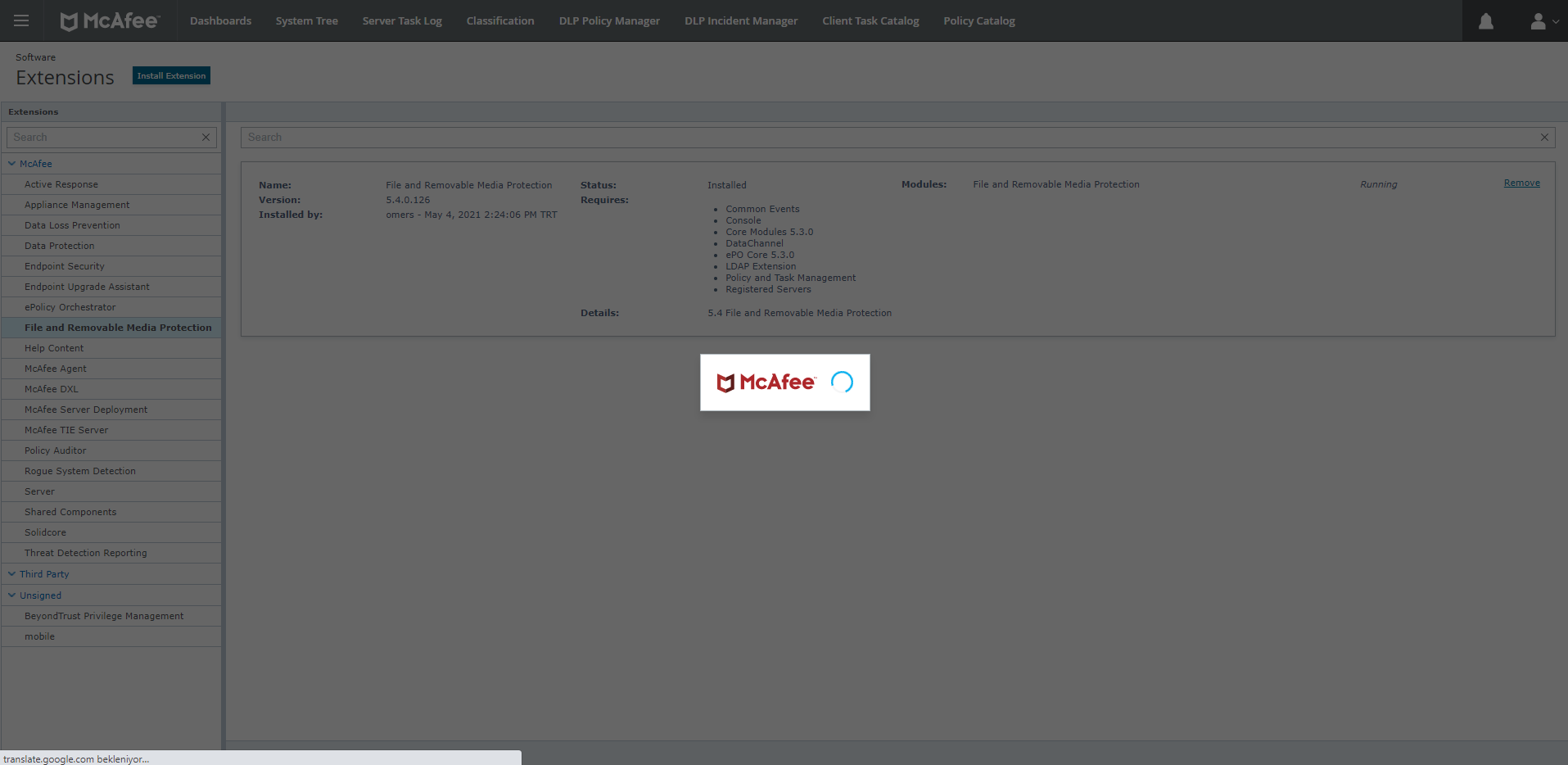Select File and Removable Media Protection item
This screenshot has height=765, width=1568.
[x=111, y=328]
